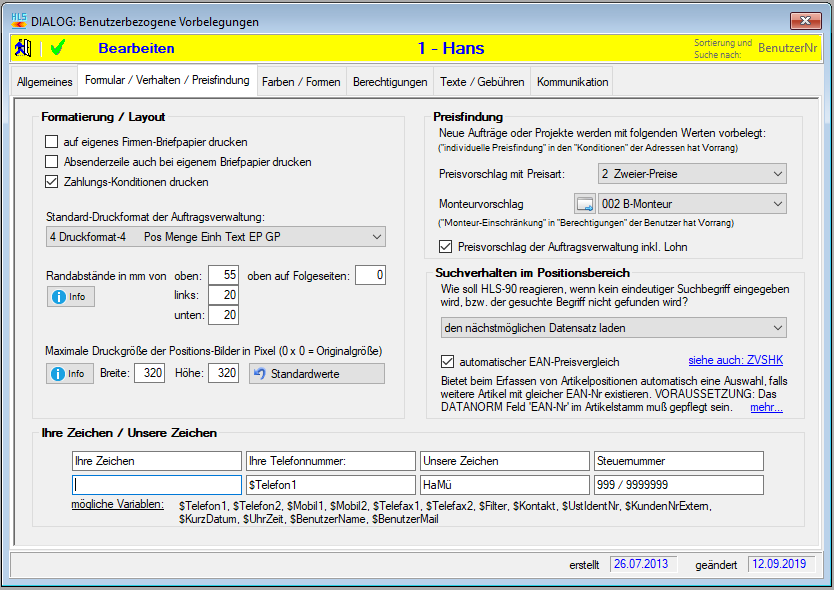Image resolution: width=834 pixels, height=590 pixels.
Task: Click the 'siehe auch: ZVSHK' link
Action: pyautogui.click(x=736, y=360)
